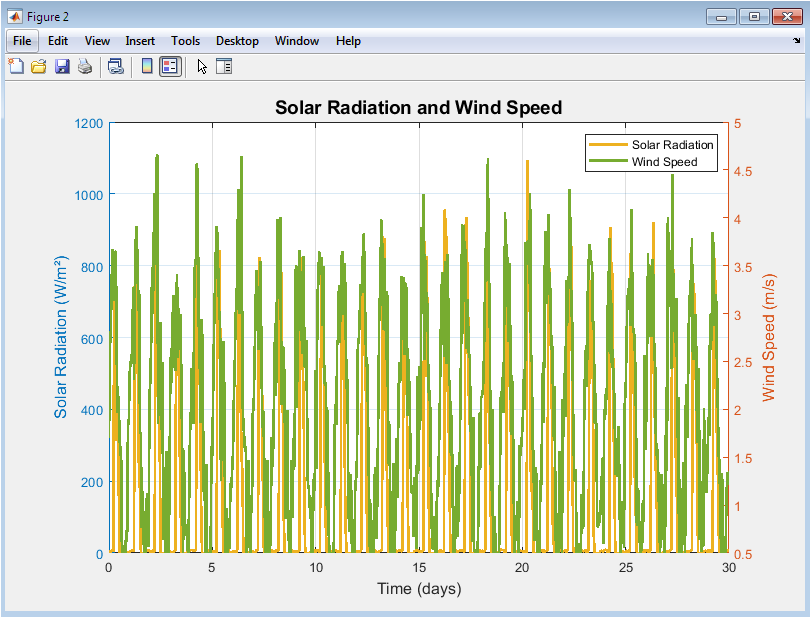Click the Link Plot toolbar icon
Image resolution: width=811 pixels, height=618 pixels.
pyautogui.click(x=116, y=67)
